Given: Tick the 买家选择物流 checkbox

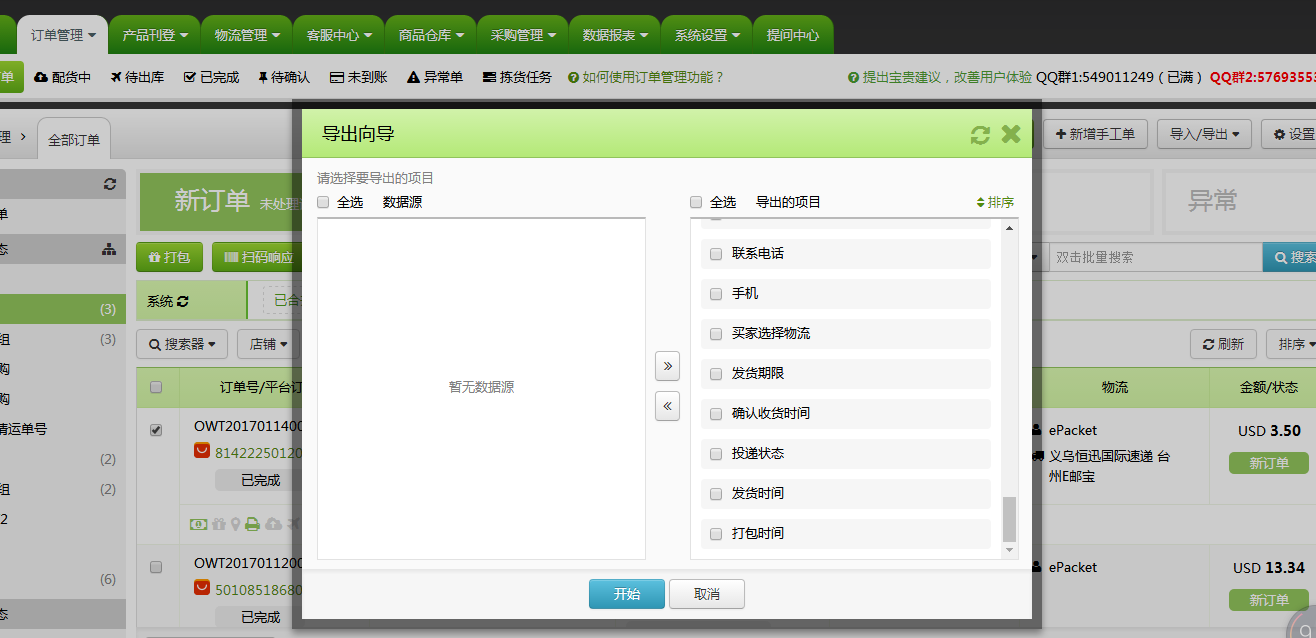Looking at the screenshot, I should click(x=716, y=334).
